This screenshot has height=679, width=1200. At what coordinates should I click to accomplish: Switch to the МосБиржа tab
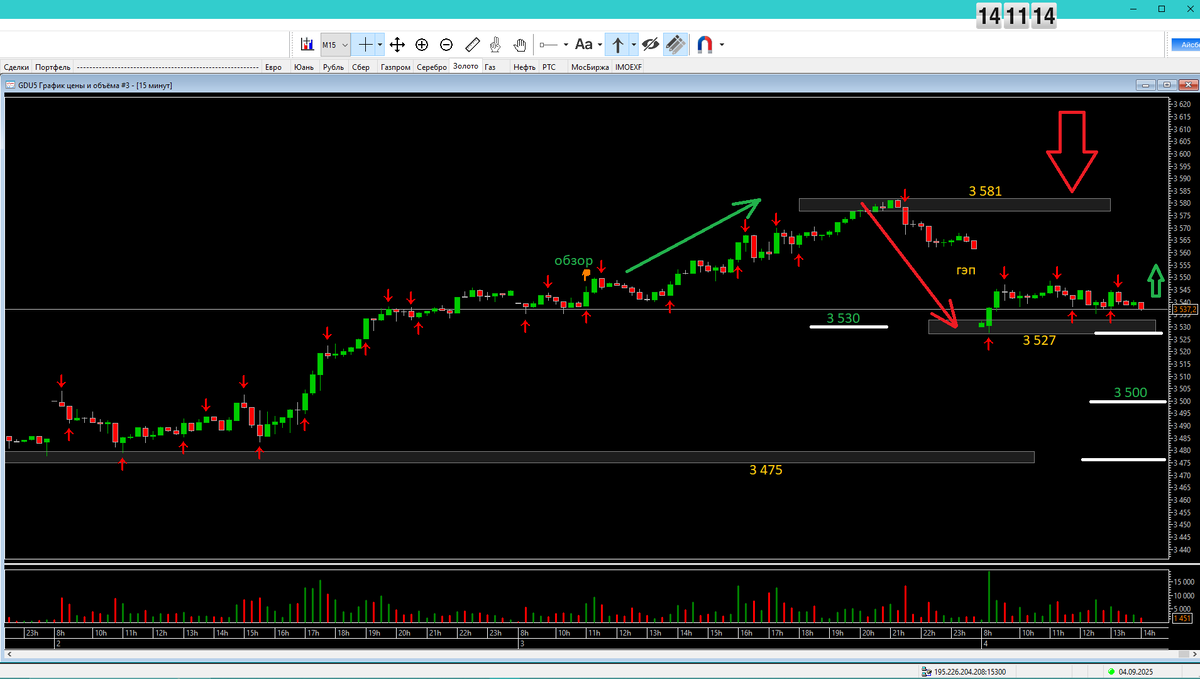[x=590, y=67]
